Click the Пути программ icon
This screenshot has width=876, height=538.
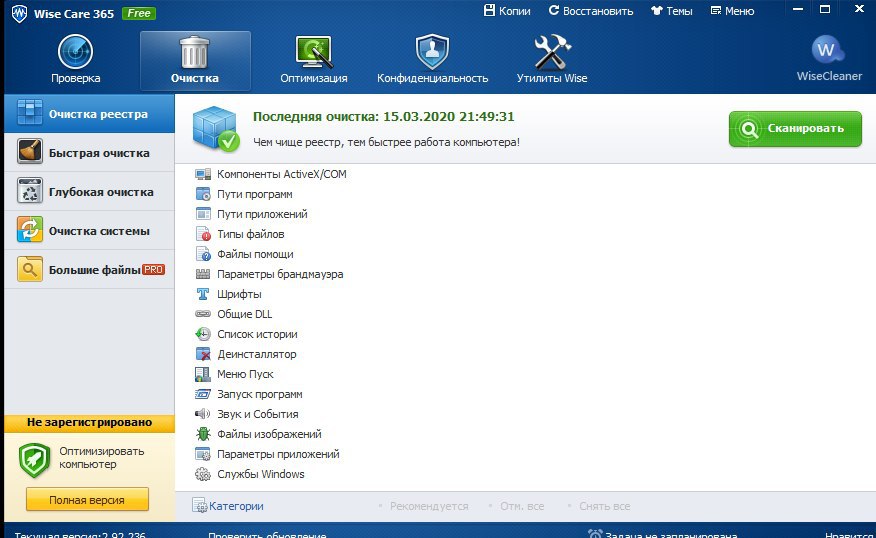pos(203,194)
